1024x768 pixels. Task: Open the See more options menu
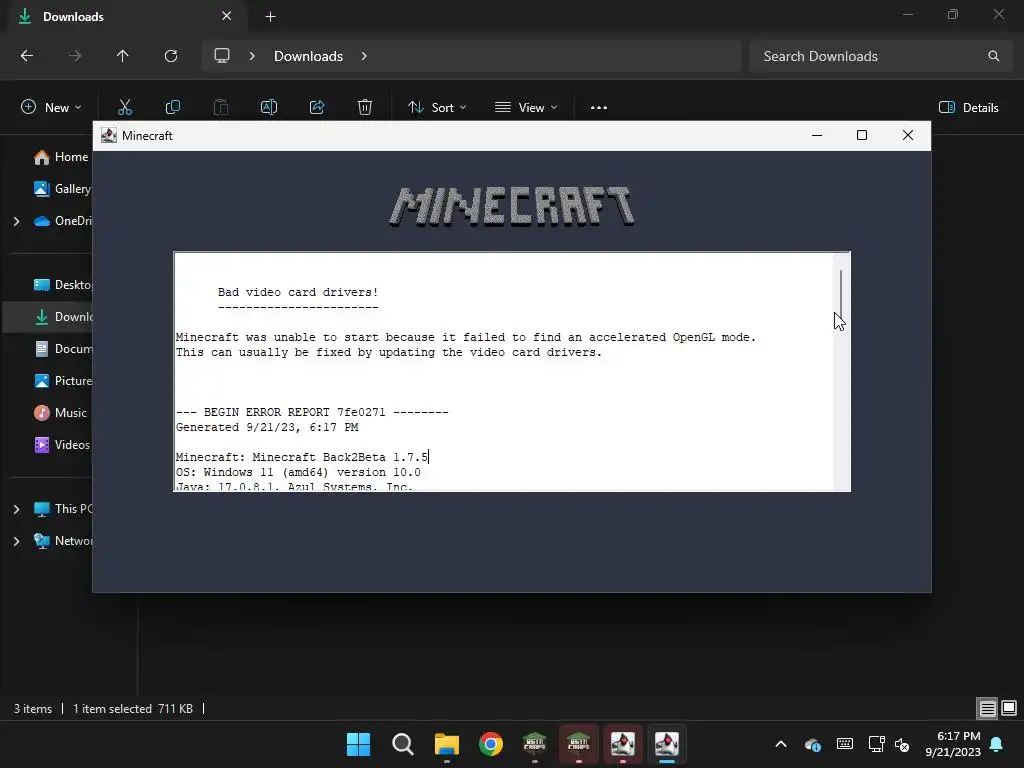click(x=599, y=108)
